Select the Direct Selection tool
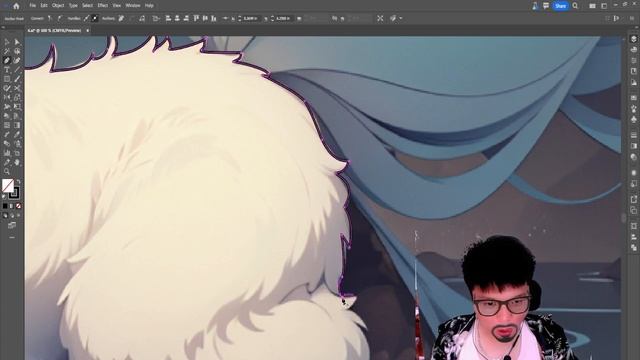This screenshot has width=640, height=360. pos(17,42)
